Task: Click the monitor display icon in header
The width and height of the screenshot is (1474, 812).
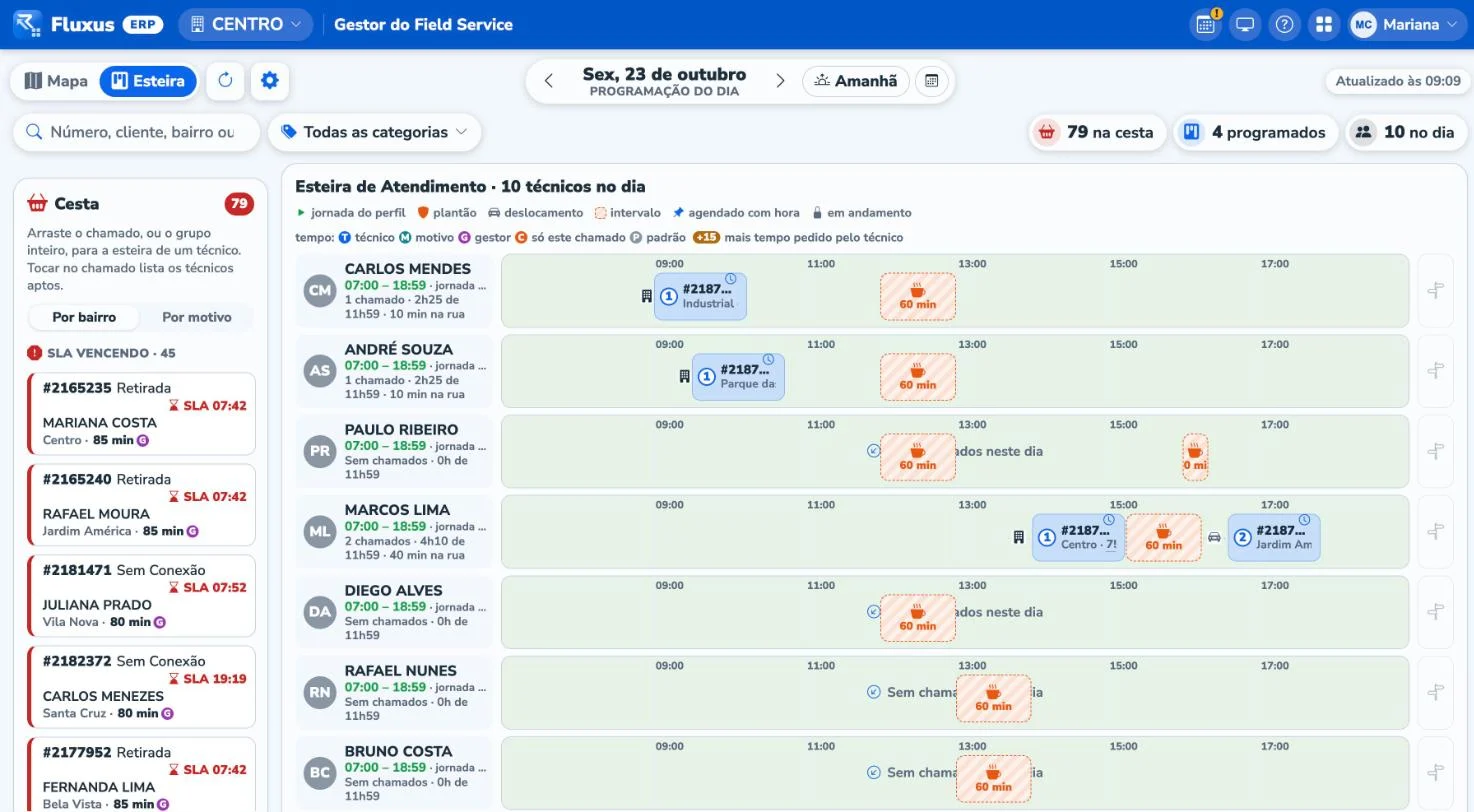Action: [x=1245, y=25]
